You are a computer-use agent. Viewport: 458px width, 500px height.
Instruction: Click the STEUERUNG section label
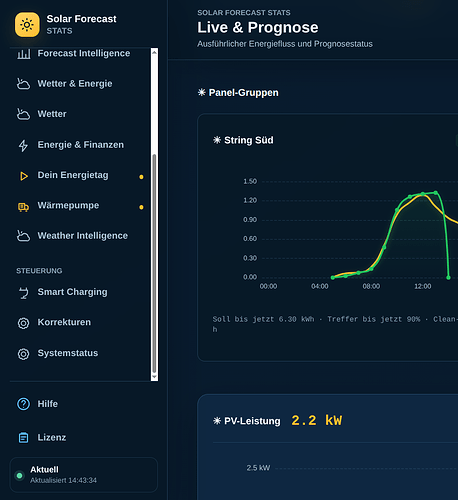point(39,271)
